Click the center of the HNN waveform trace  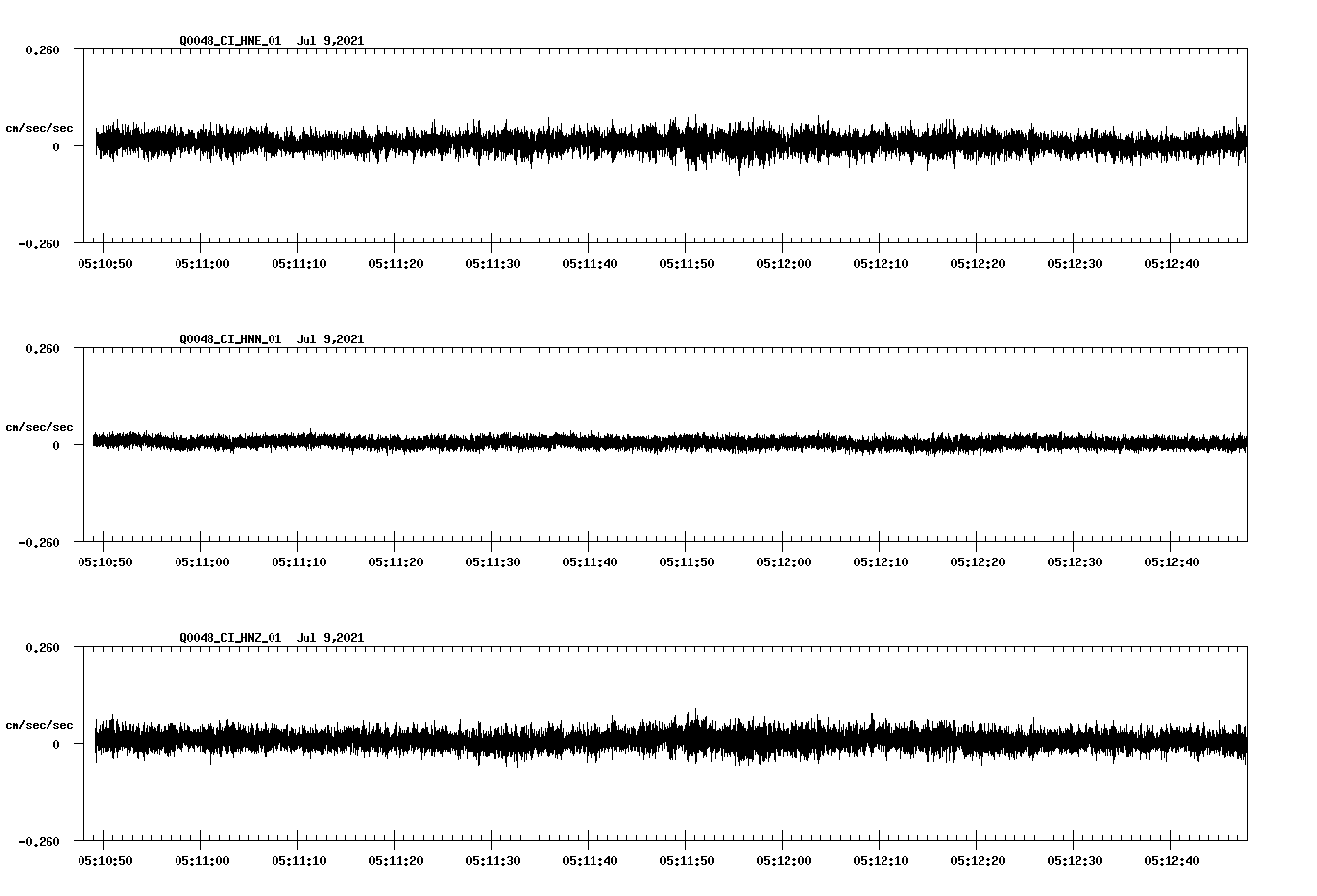pos(669,443)
